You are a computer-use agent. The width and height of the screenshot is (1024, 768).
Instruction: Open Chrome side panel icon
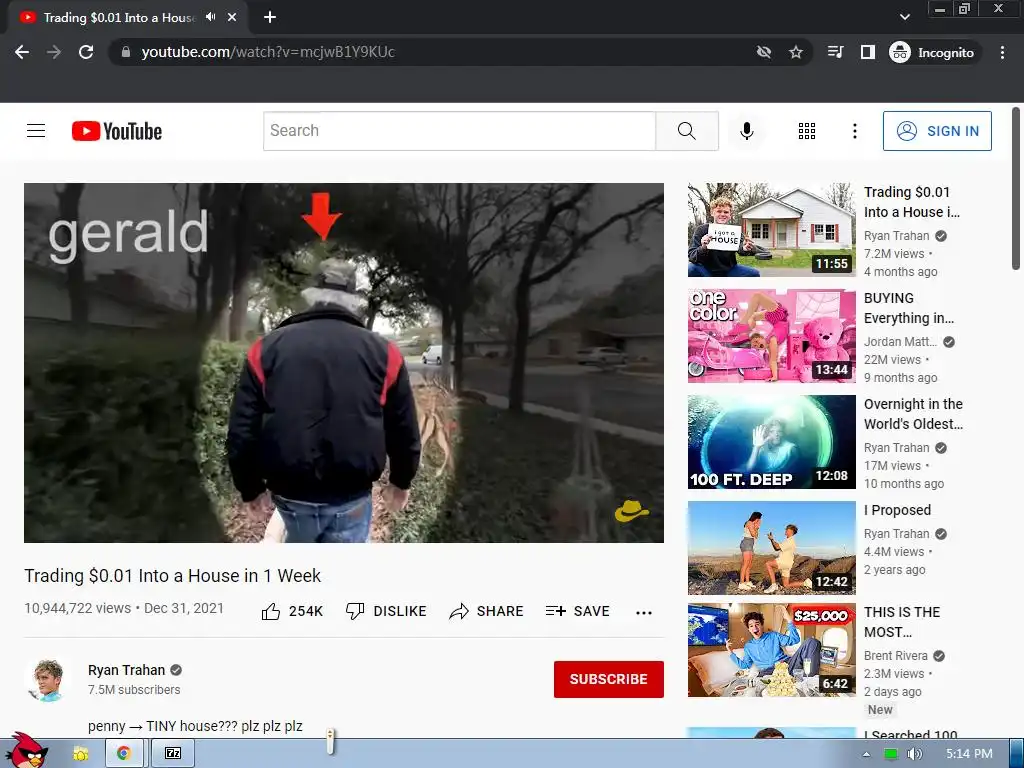coord(867,52)
